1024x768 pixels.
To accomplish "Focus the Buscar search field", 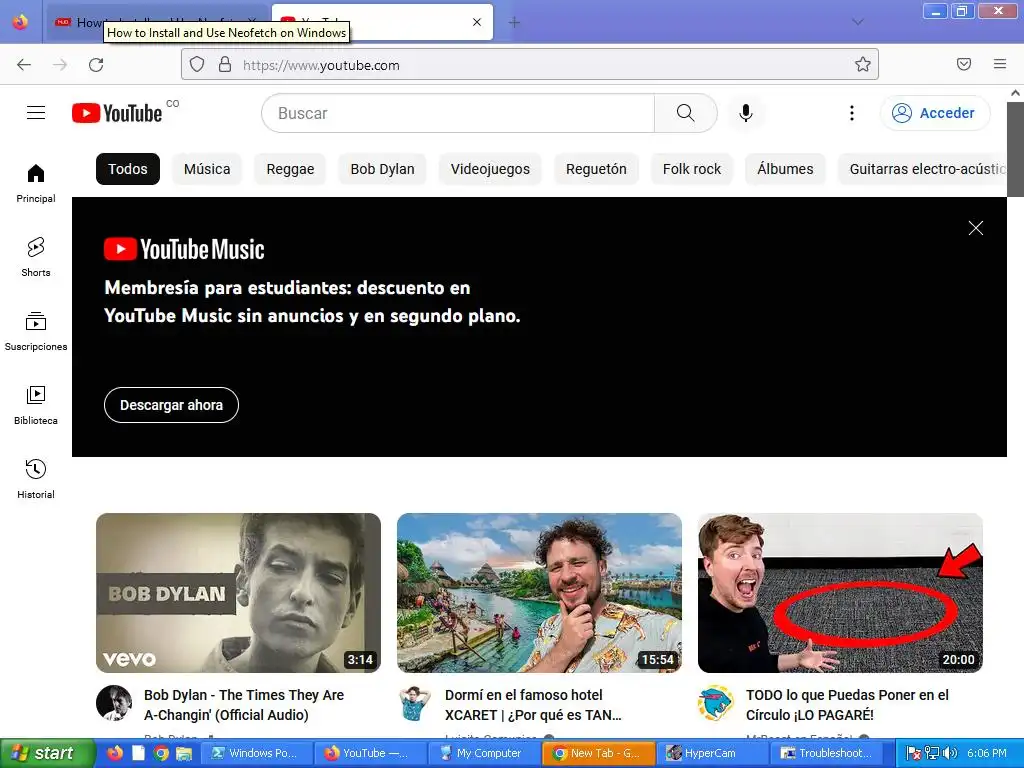I will click(x=458, y=113).
